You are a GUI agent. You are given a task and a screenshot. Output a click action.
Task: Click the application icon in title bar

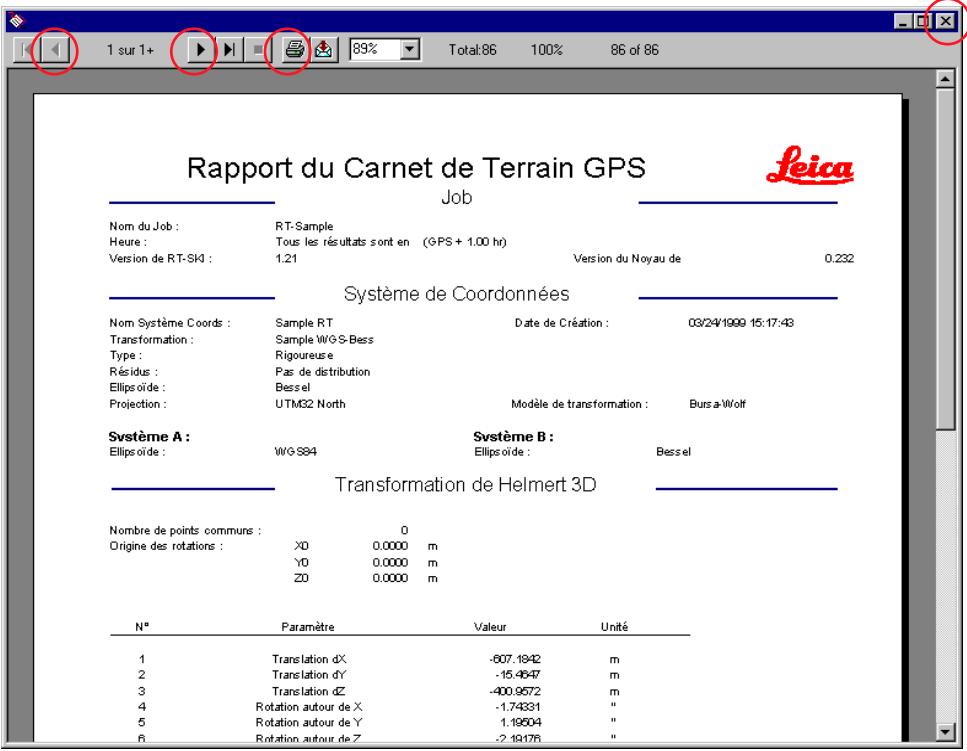(17, 21)
